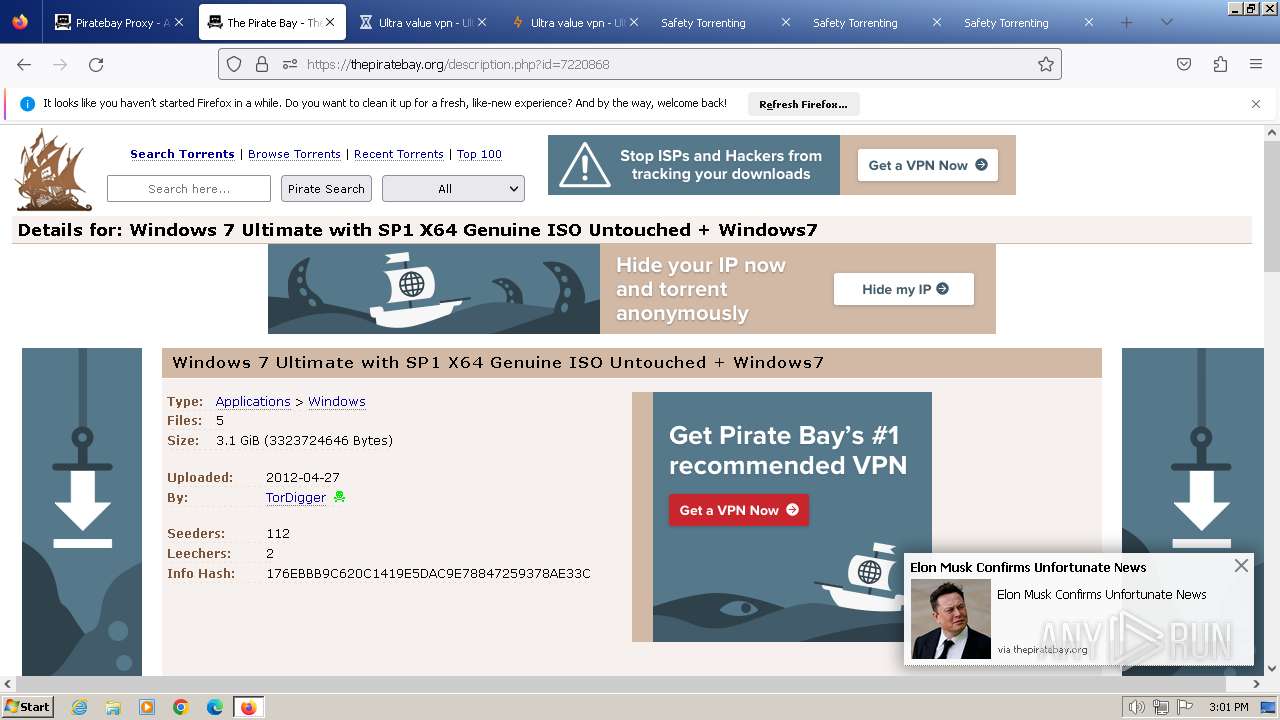Open the Start menu

[x=27, y=707]
